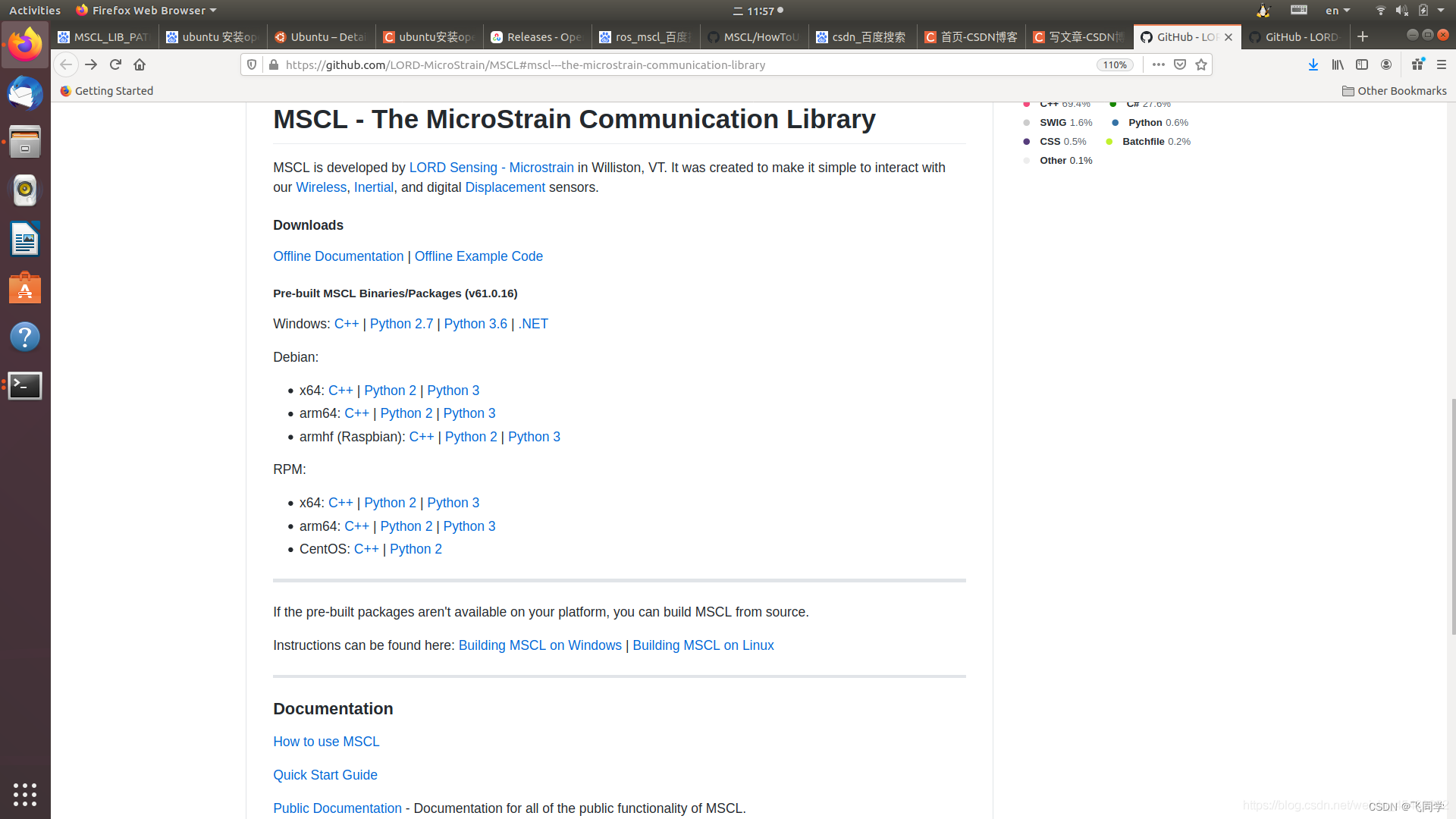The image size is (1456, 819).
Task: Open How to use MSCL link
Action: 326,742
